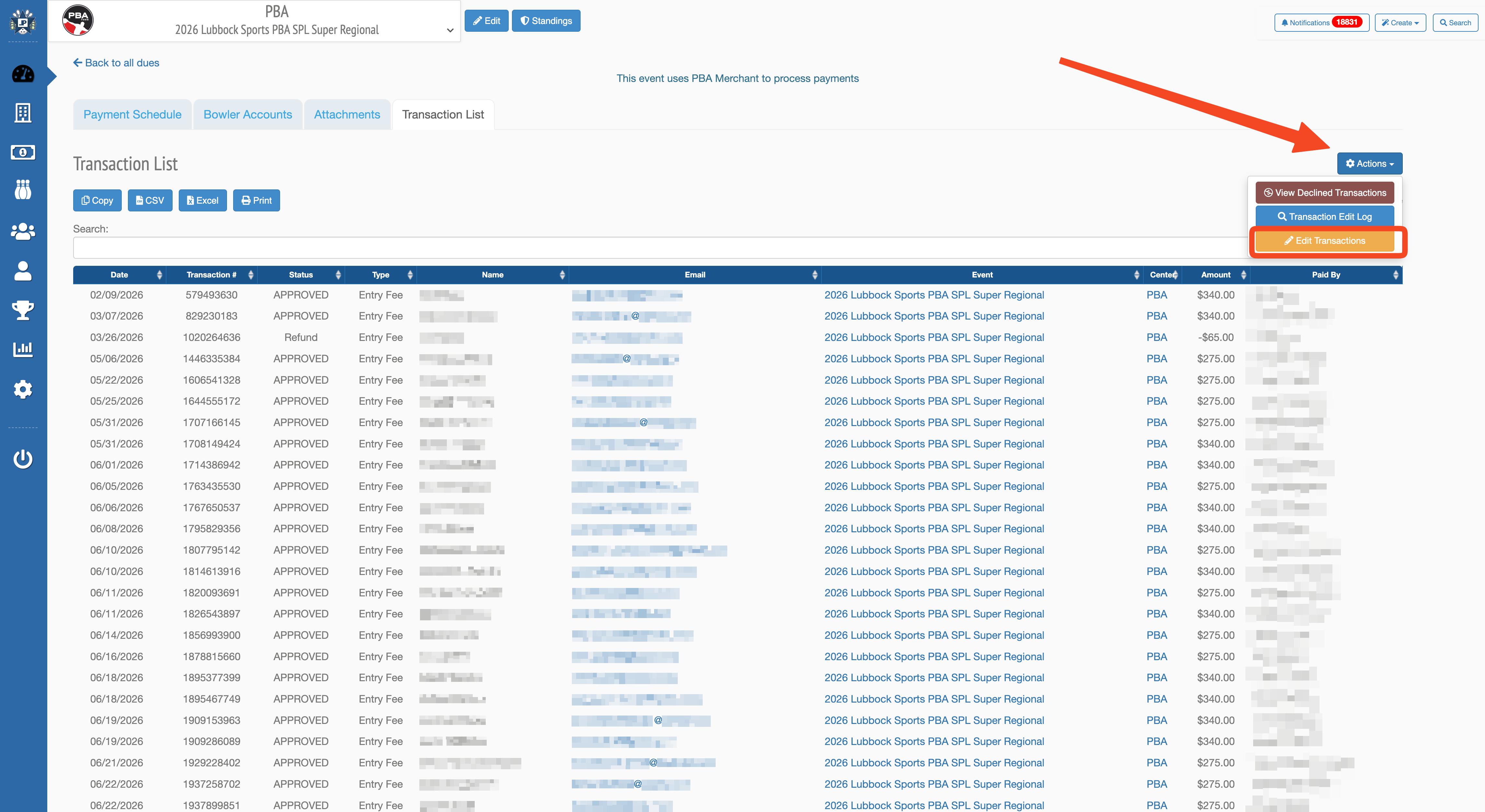Sort by the Center column header
The image size is (1485, 812).
click(x=1162, y=275)
